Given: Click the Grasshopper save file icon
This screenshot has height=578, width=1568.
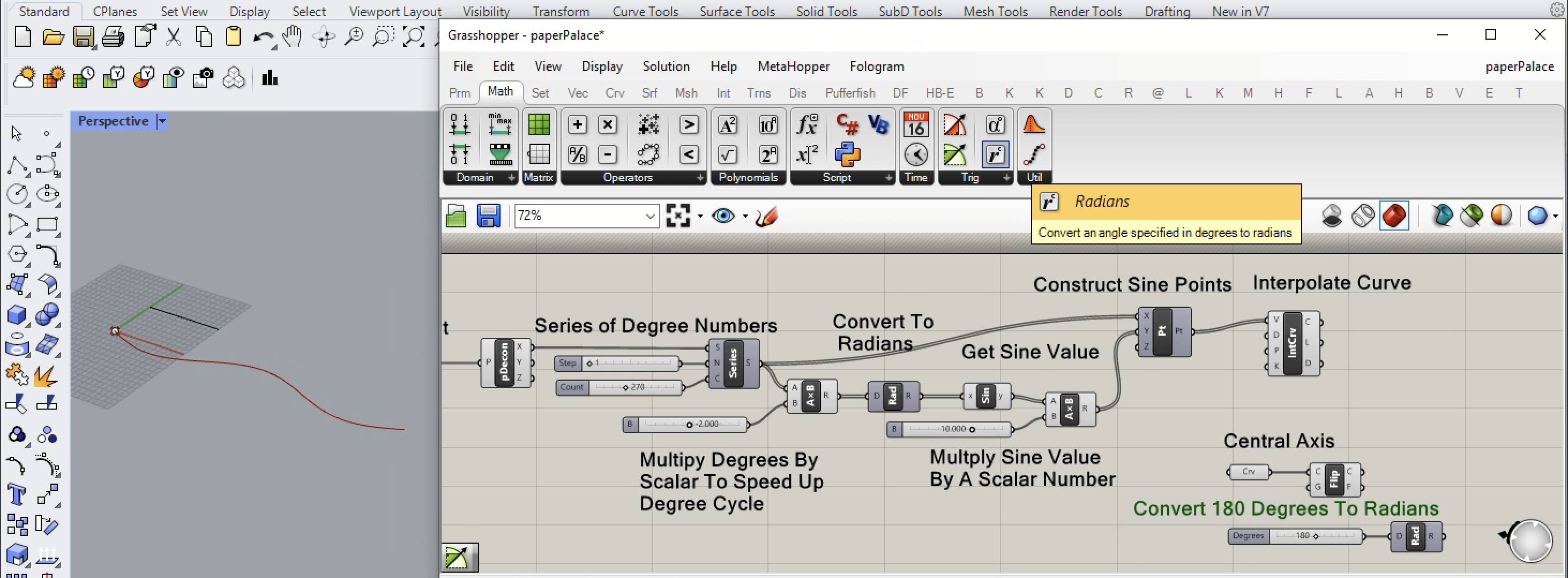Looking at the screenshot, I should 488,216.
